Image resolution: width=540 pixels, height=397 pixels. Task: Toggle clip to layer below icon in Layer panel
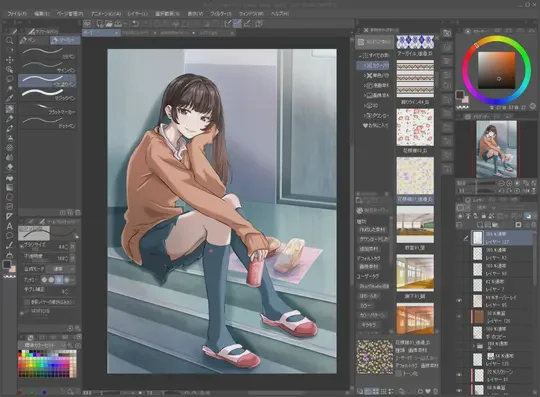(x=461, y=216)
